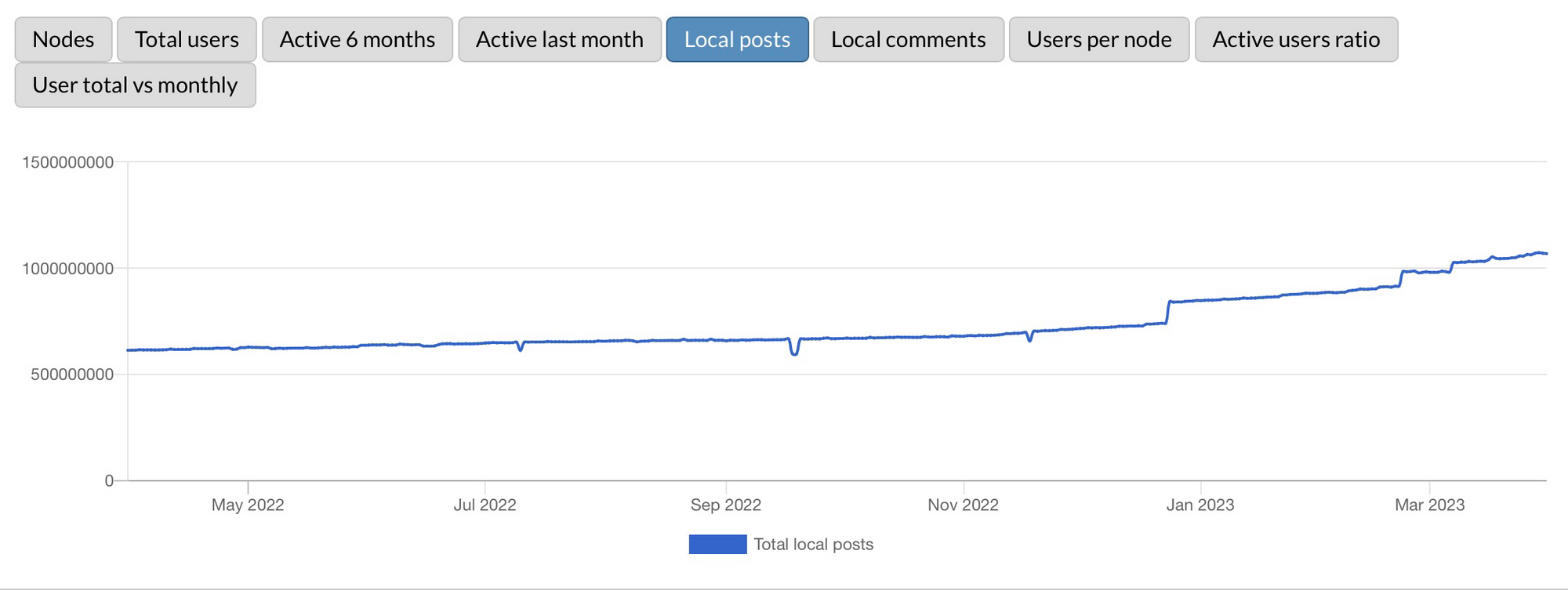
Task: Open the Total users chart
Action: [187, 39]
